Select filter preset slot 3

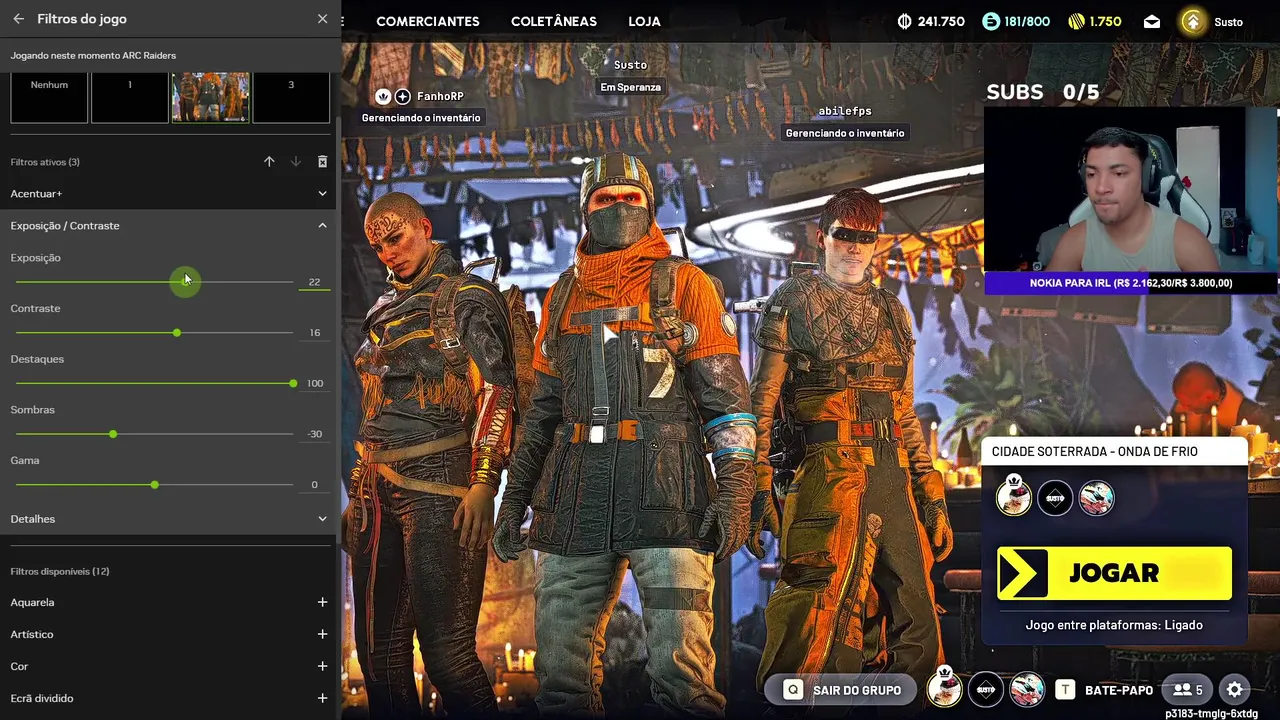pyautogui.click(x=291, y=97)
